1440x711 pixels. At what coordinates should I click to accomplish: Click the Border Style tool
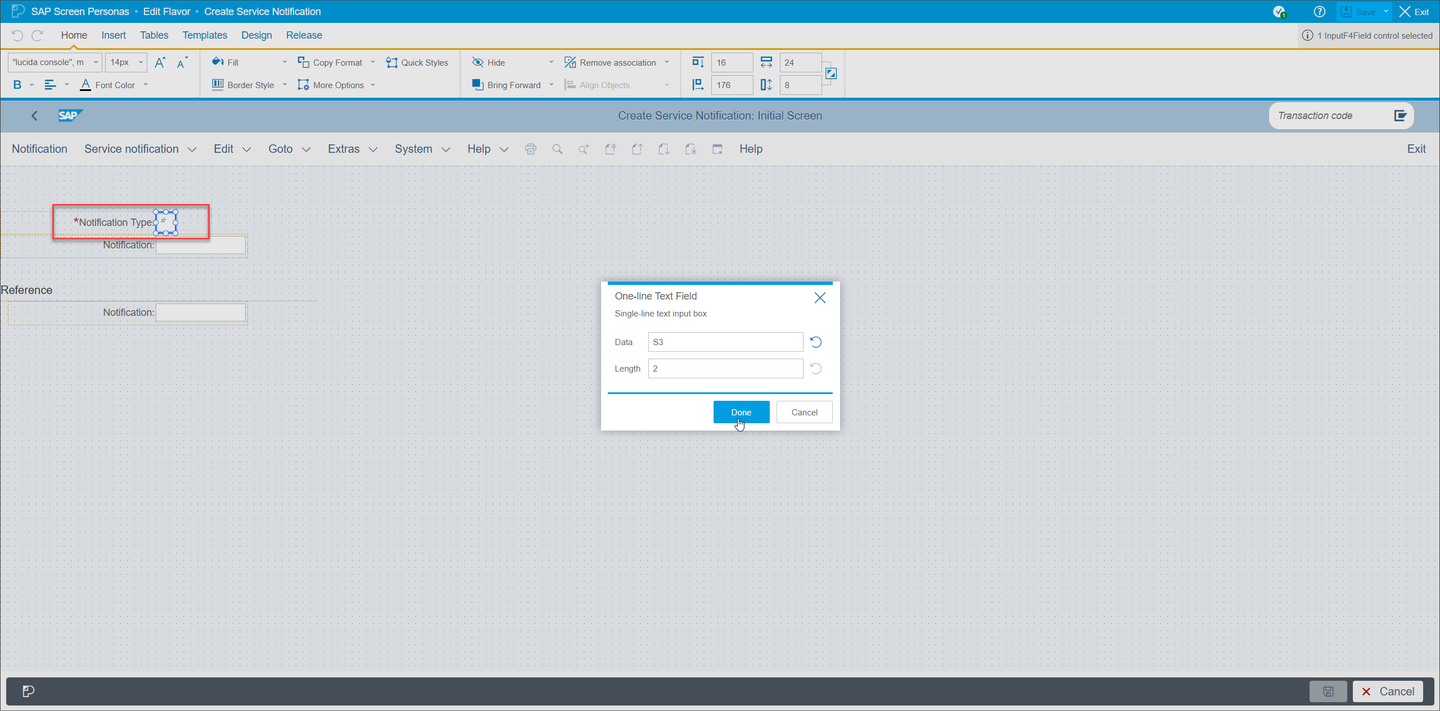243,85
